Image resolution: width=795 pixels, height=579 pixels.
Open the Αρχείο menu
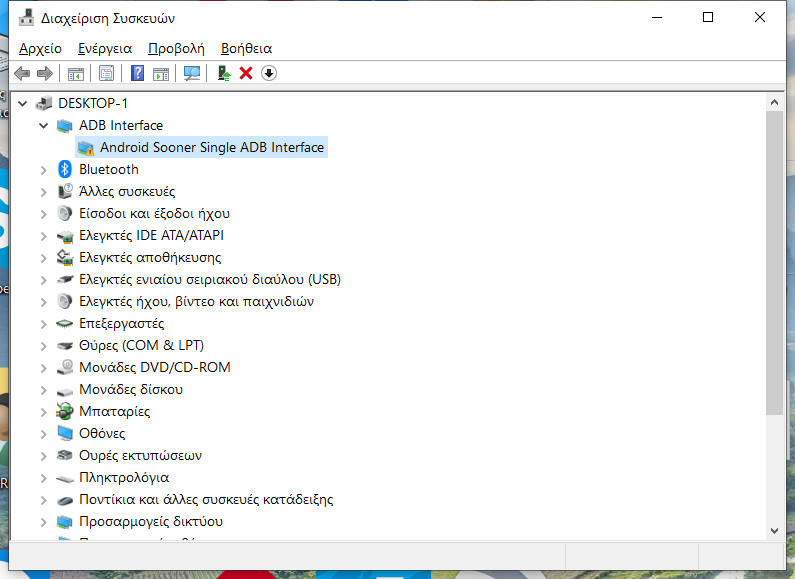(x=40, y=48)
